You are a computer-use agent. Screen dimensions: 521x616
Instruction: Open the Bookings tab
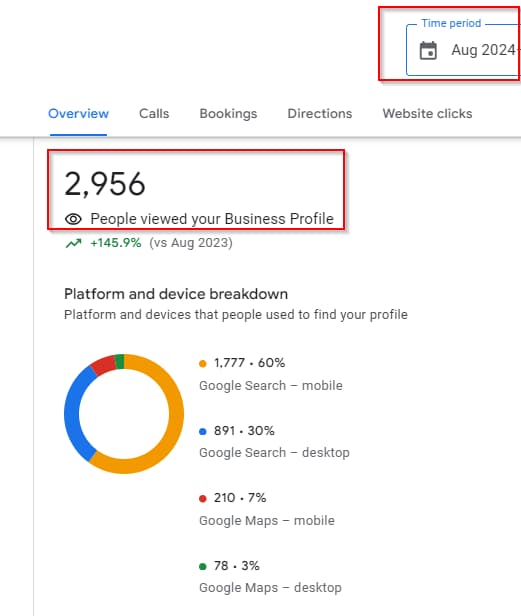pyautogui.click(x=228, y=114)
